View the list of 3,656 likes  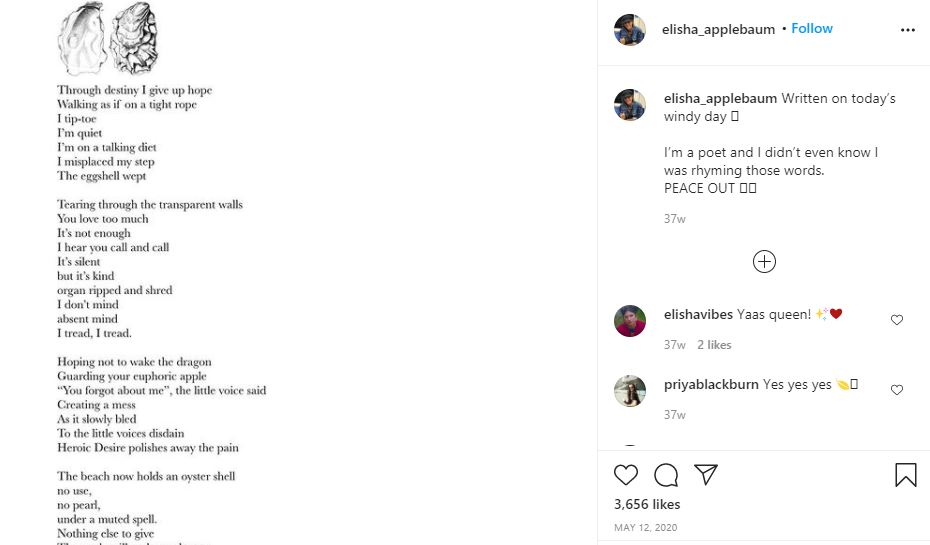[647, 504]
